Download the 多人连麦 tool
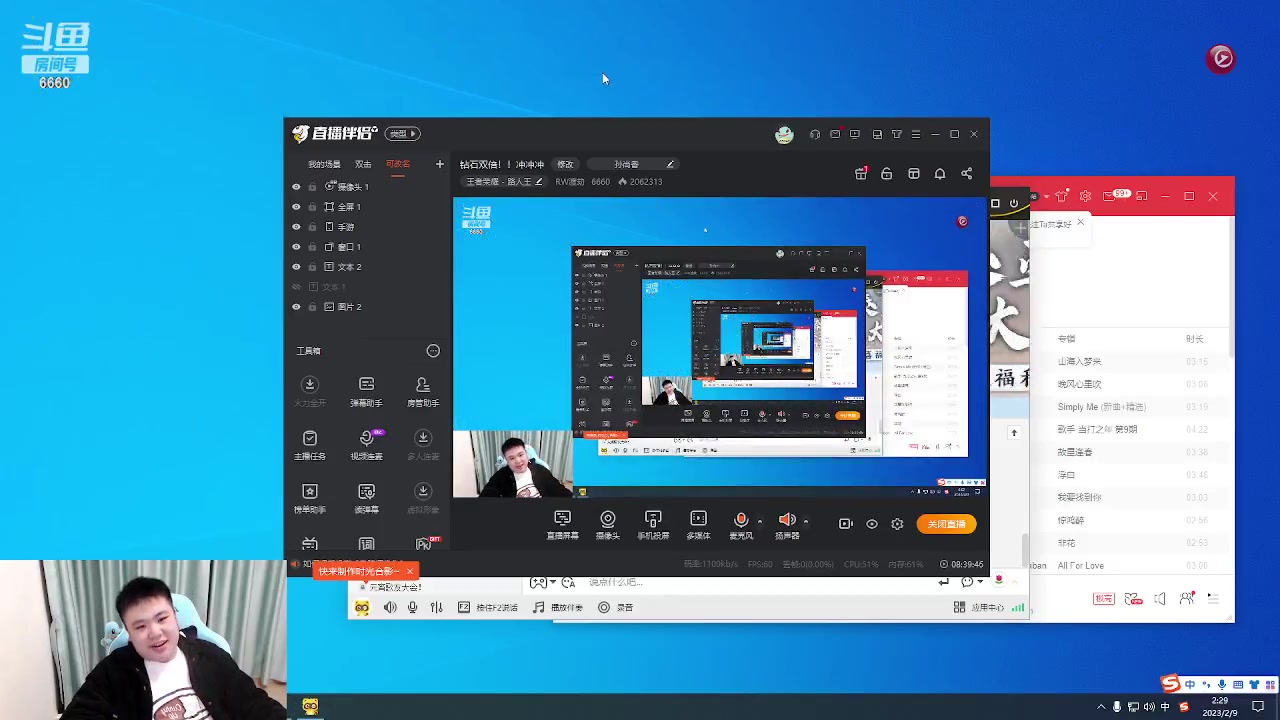This screenshot has width=1280, height=720. pos(423,444)
